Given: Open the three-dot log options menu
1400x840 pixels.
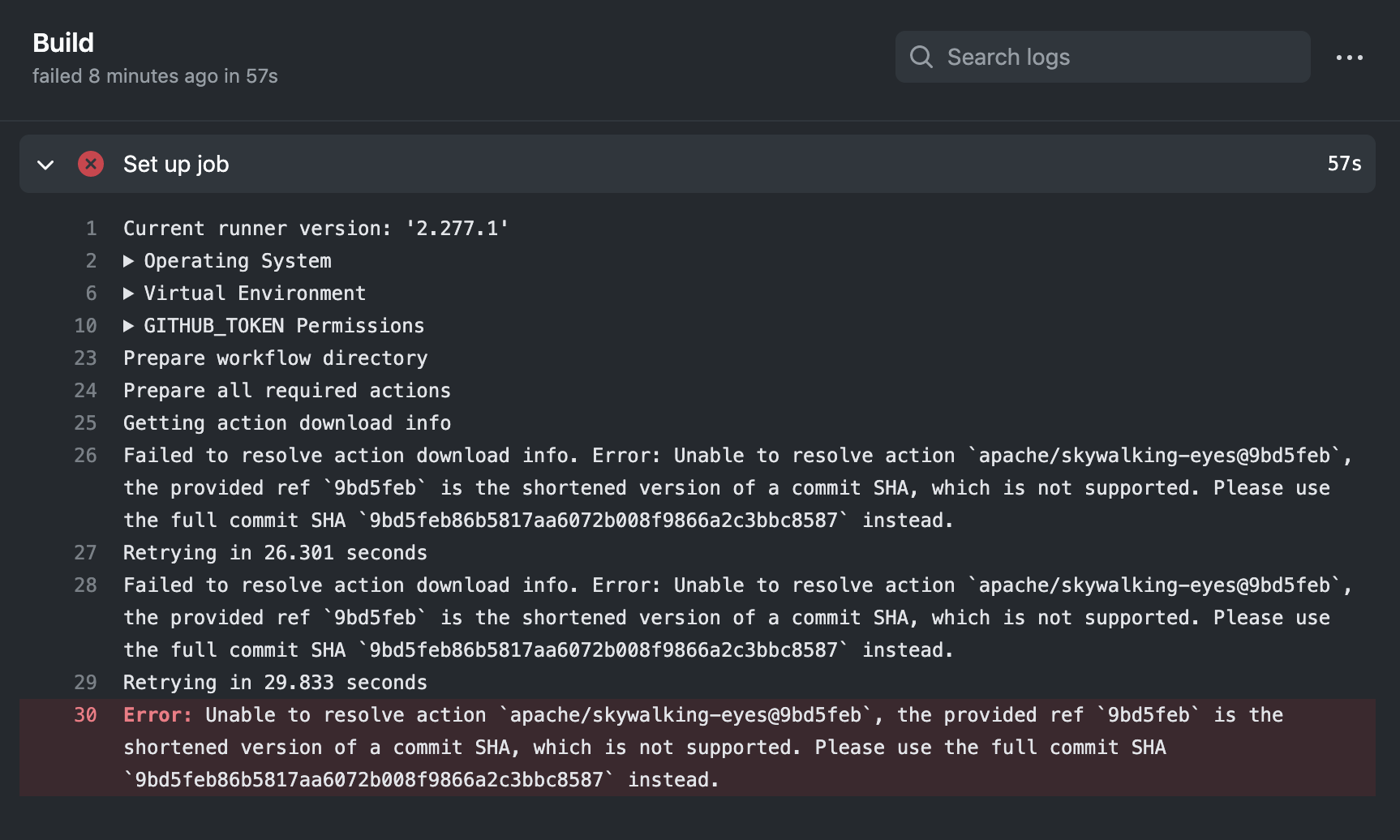Looking at the screenshot, I should [x=1349, y=58].
